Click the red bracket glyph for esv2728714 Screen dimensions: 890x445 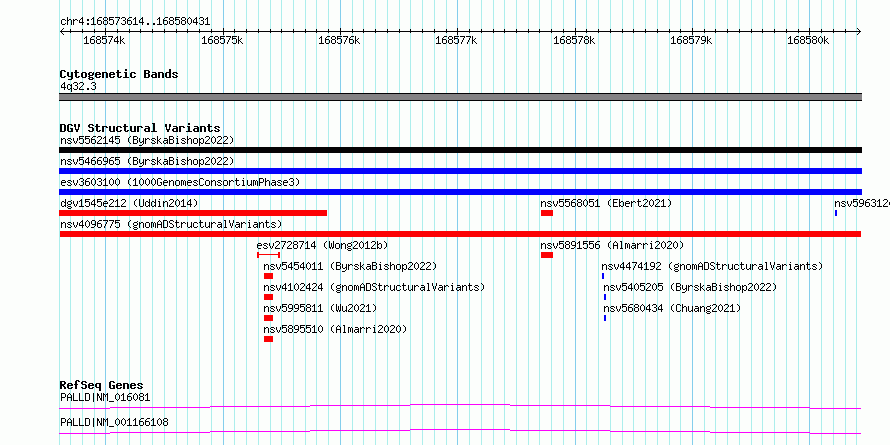click(268, 255)
